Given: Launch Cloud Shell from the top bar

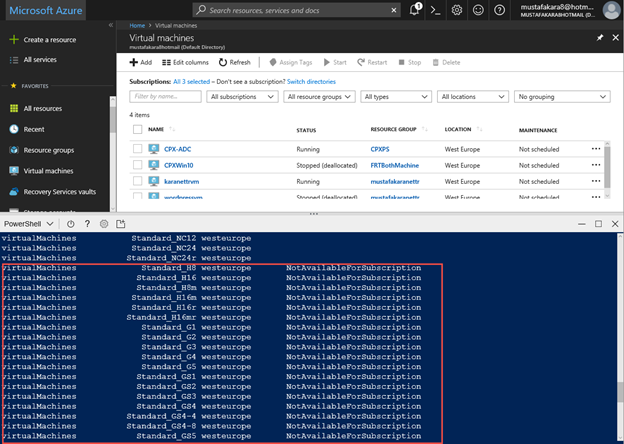Looking at the screenshot, I should 436,10.
